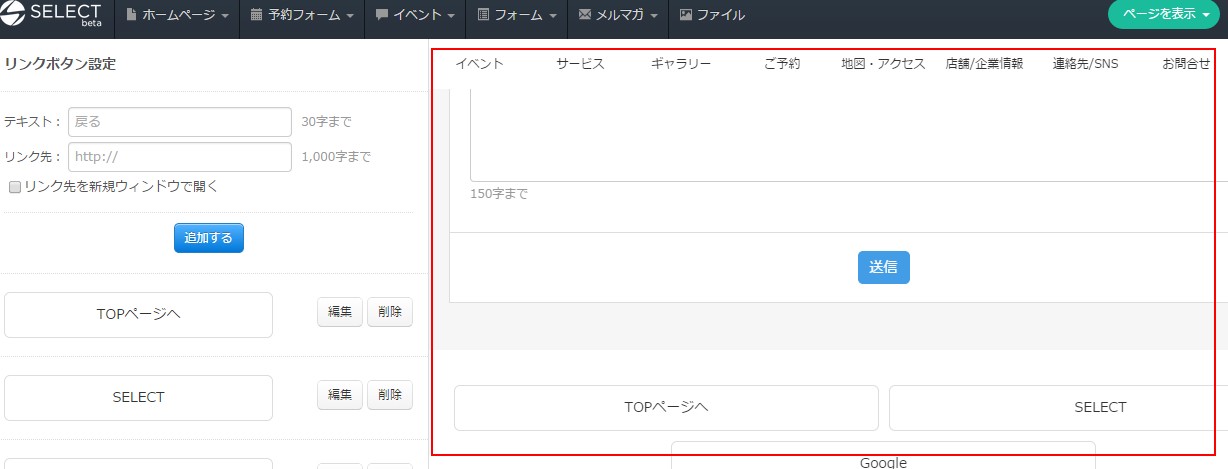
Task: Click the calendar icon beside 予約フォーム
Action: pyautogui.click(x=256, y=15)
